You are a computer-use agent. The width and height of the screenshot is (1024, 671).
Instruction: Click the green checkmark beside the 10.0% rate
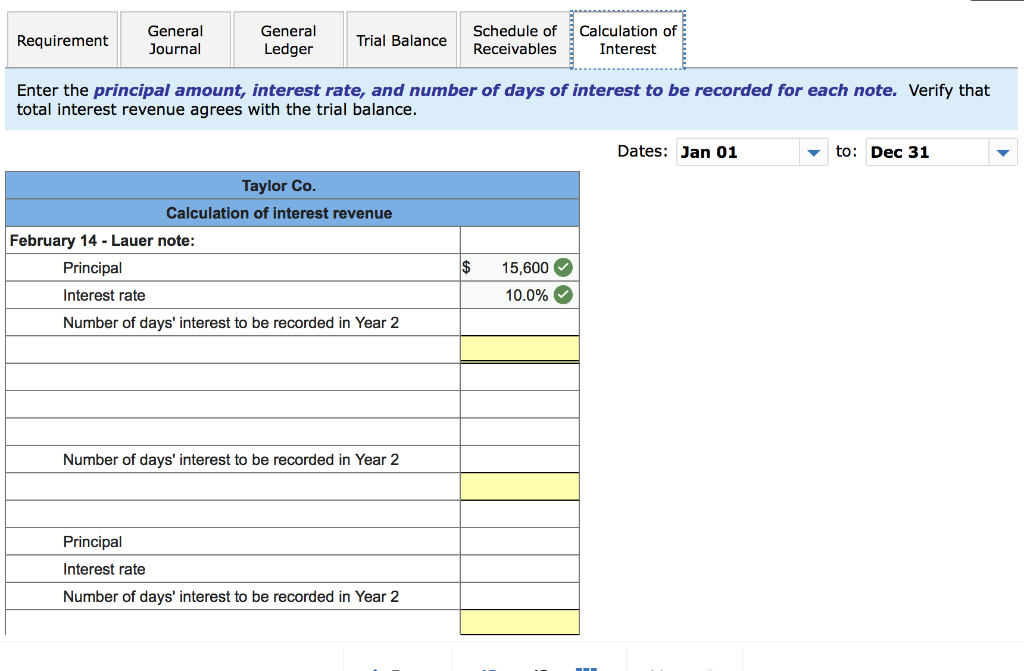tap(565, 295)
